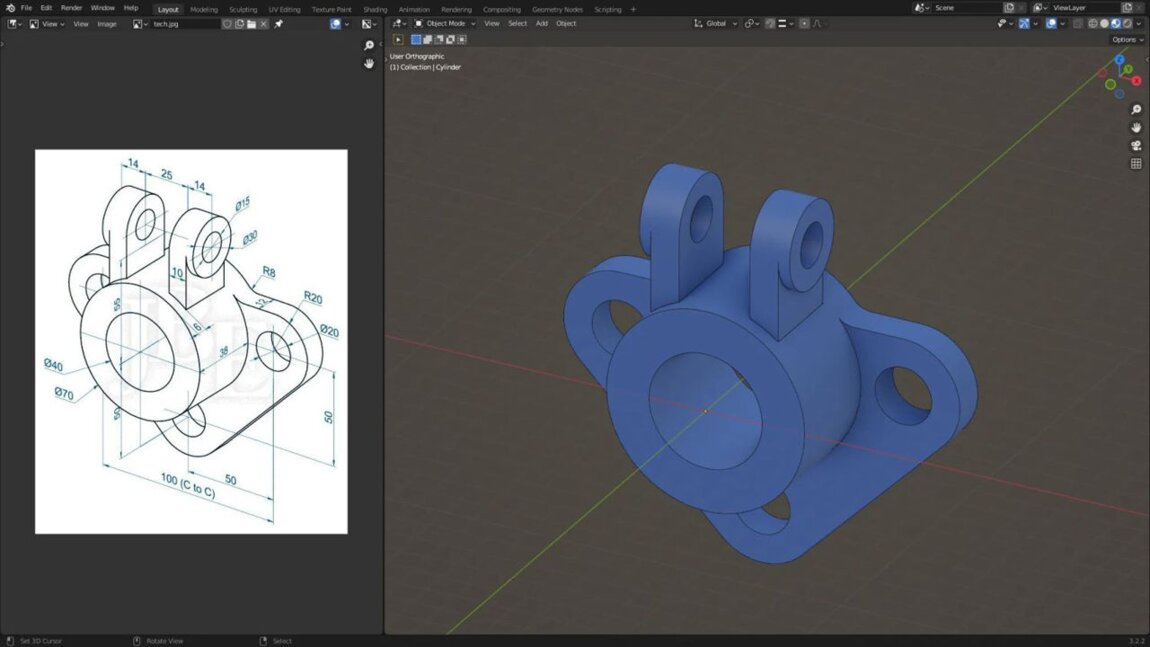Click the pin icon next to tech.jpg
1150x647 pixels.
tap(279, 24)
